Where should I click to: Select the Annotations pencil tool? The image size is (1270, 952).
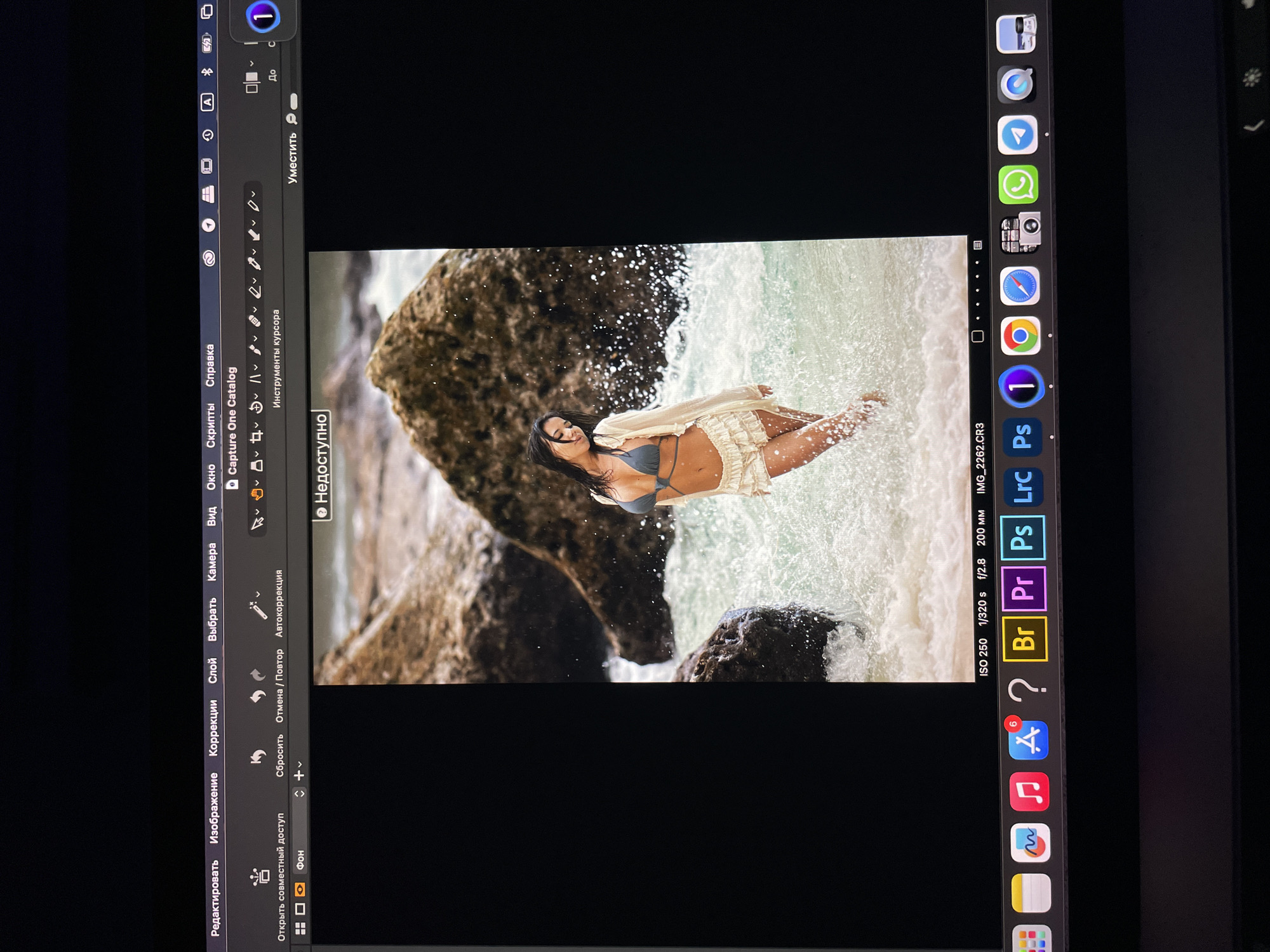pyautogui.click(x=253, y=205)
